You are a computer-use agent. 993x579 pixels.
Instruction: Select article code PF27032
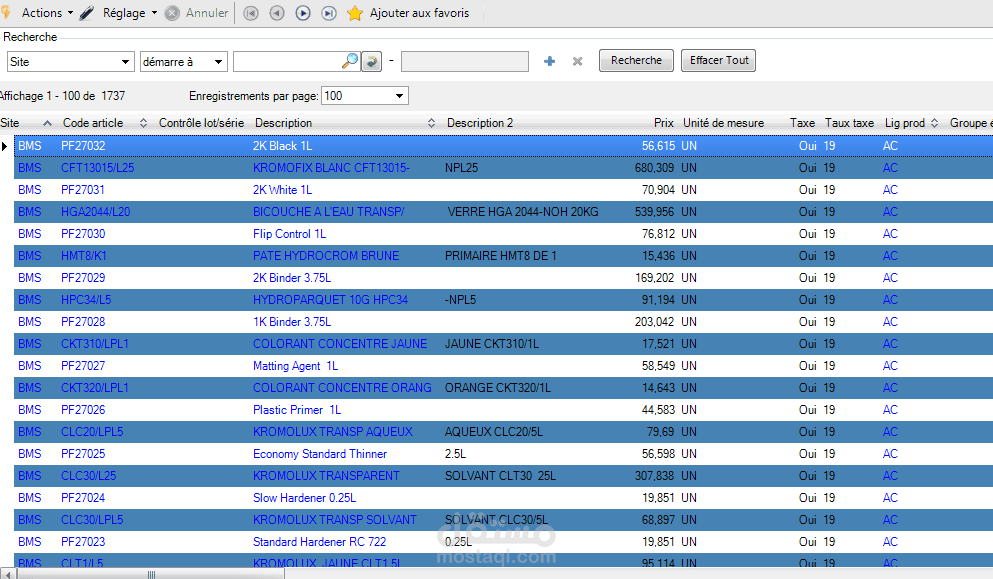83,146
